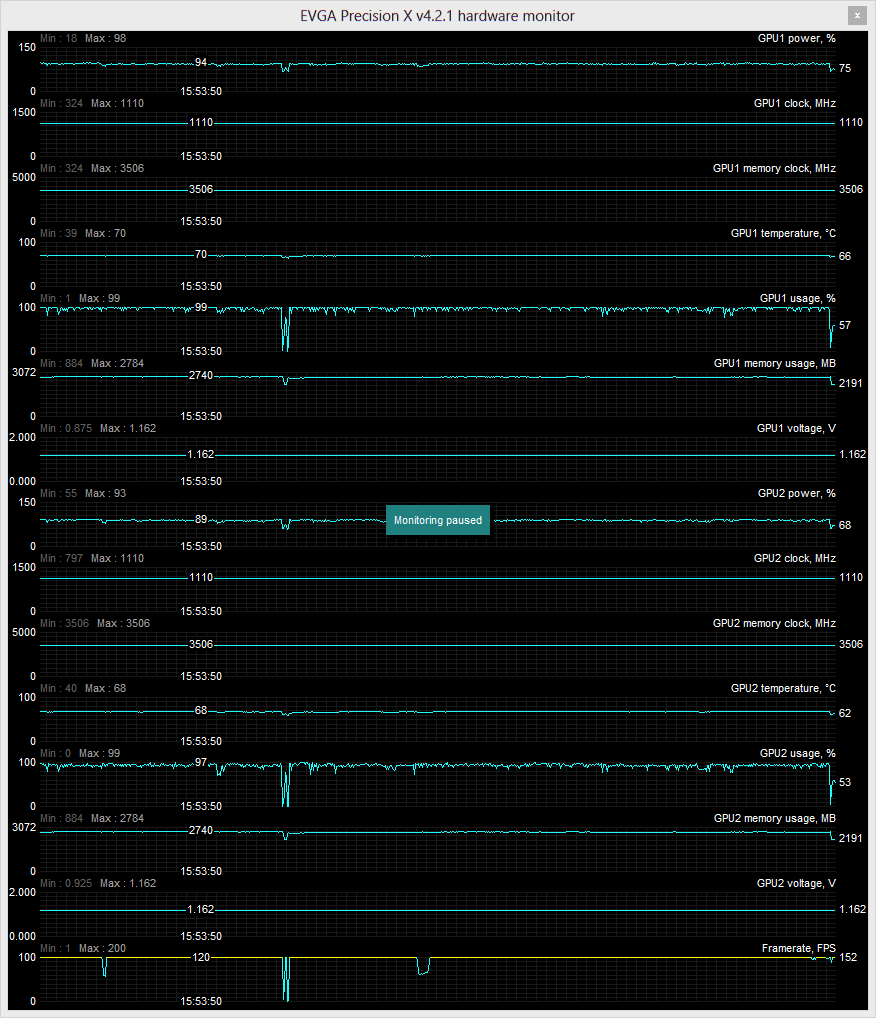Click the 'Monitoring paused' status badge
The height and width of the screenshot is (1018, 876).
point(438,520)
